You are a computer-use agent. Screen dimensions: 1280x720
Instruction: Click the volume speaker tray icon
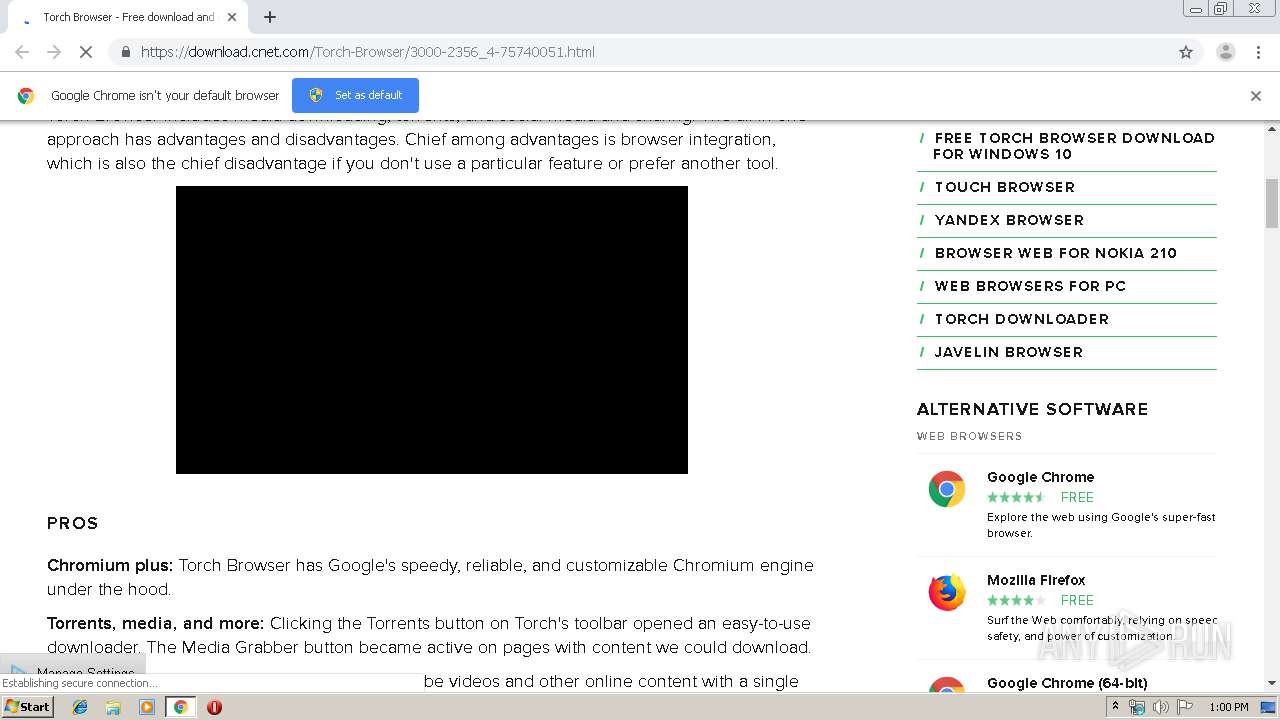point(1161,707)
